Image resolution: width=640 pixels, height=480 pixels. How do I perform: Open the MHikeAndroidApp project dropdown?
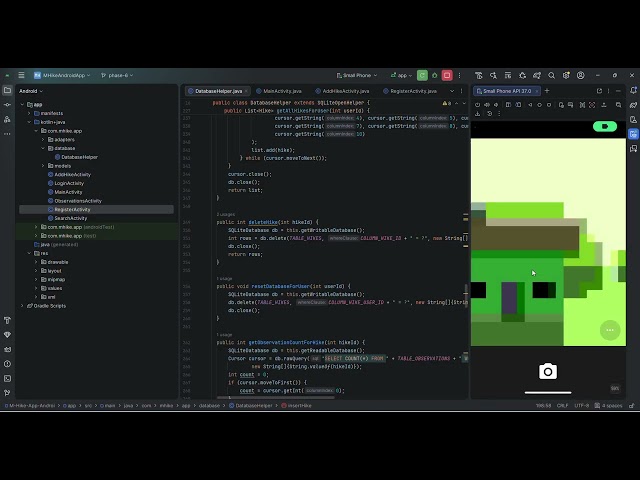coord(62,75)
